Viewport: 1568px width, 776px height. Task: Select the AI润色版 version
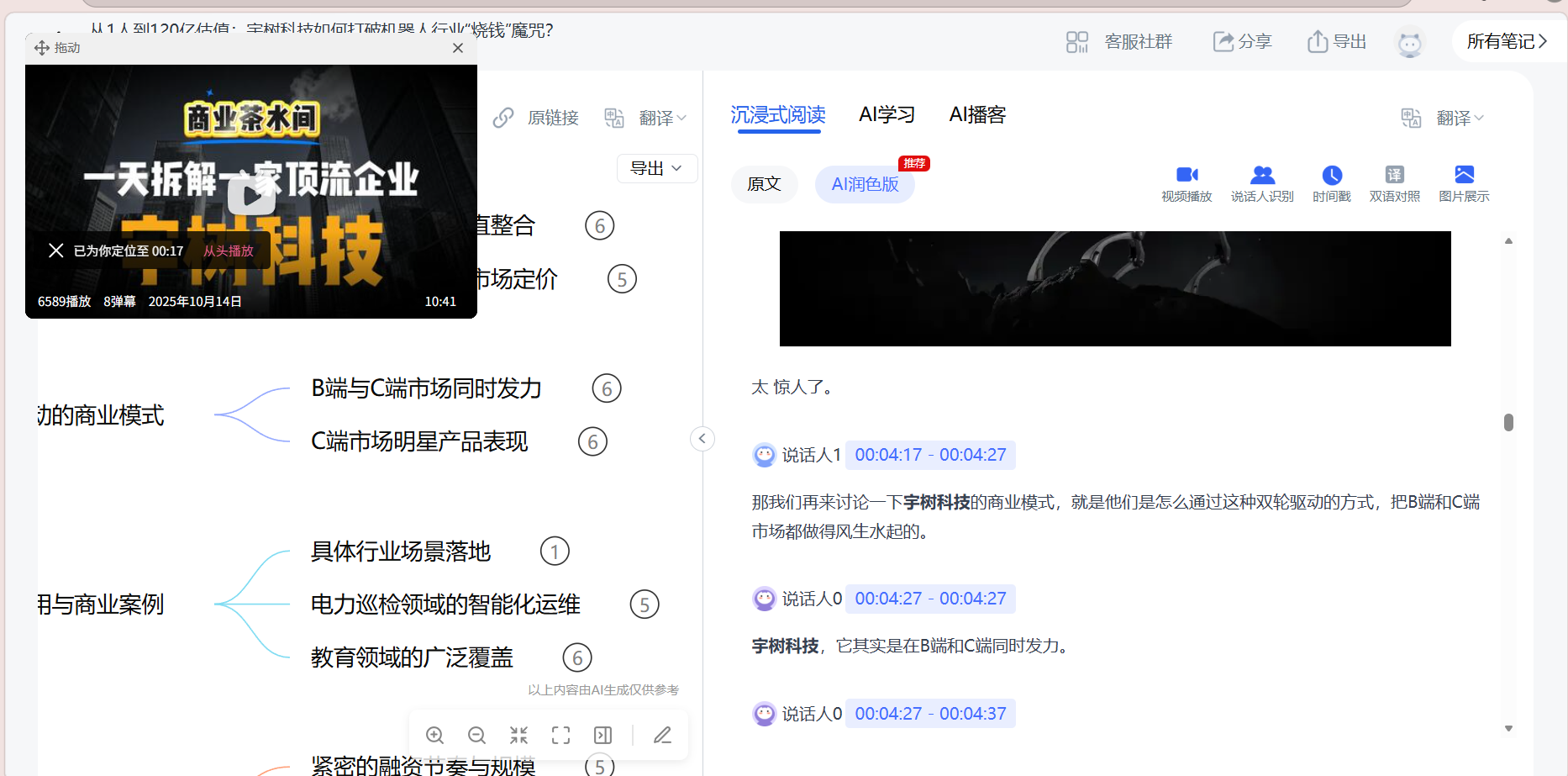(x=865, y=184)
